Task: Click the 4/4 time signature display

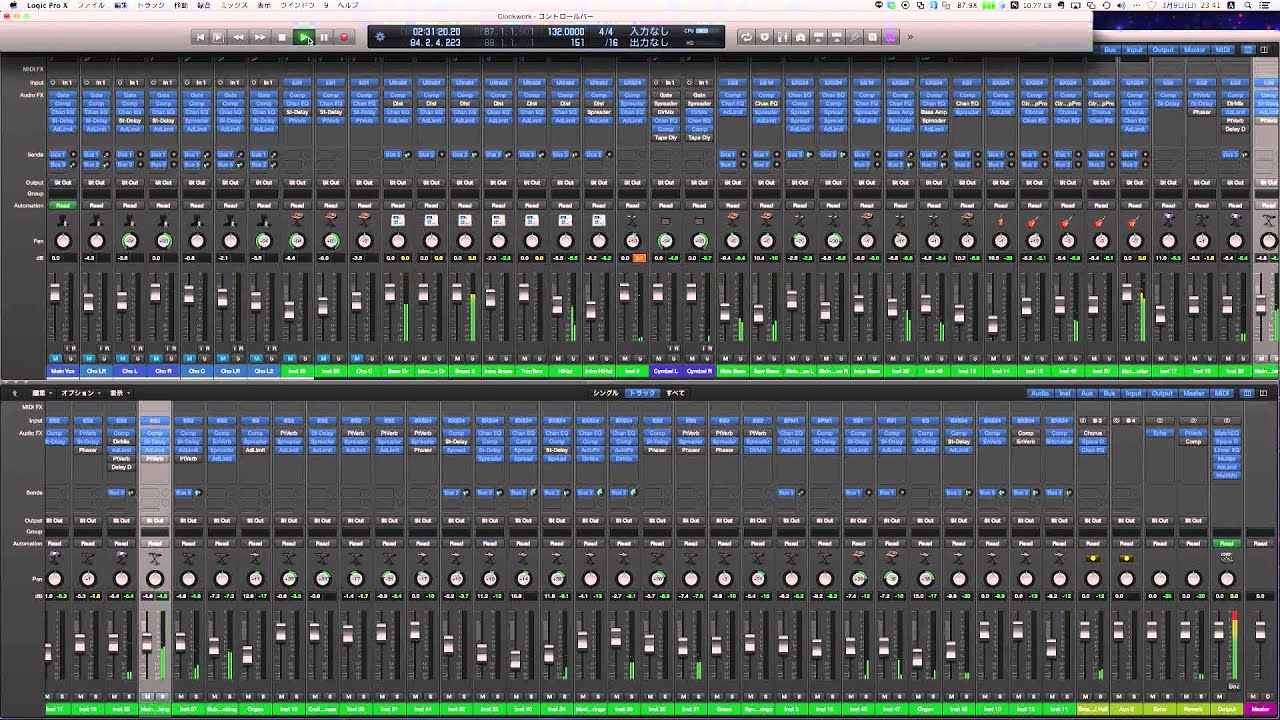Action: [x=606, y=32]
